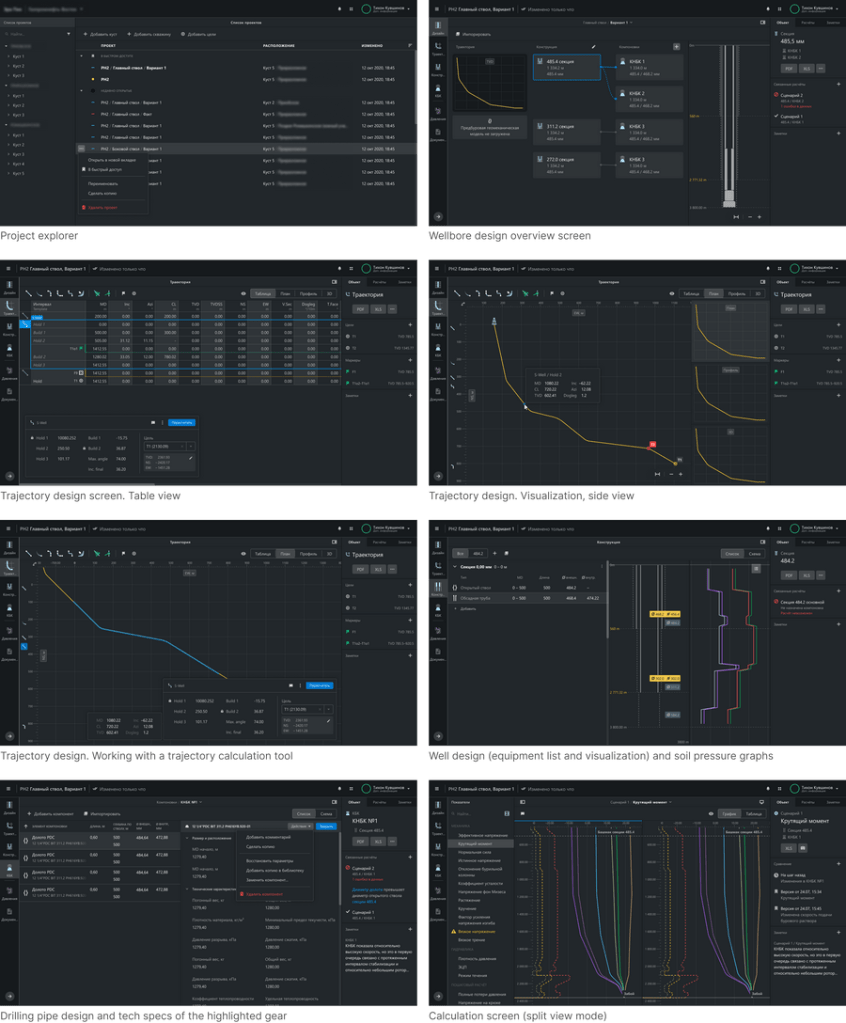Click the 'Добавить цели' target icon
Viewport: 846px width, 1023px height.
[x=184, y=34]
